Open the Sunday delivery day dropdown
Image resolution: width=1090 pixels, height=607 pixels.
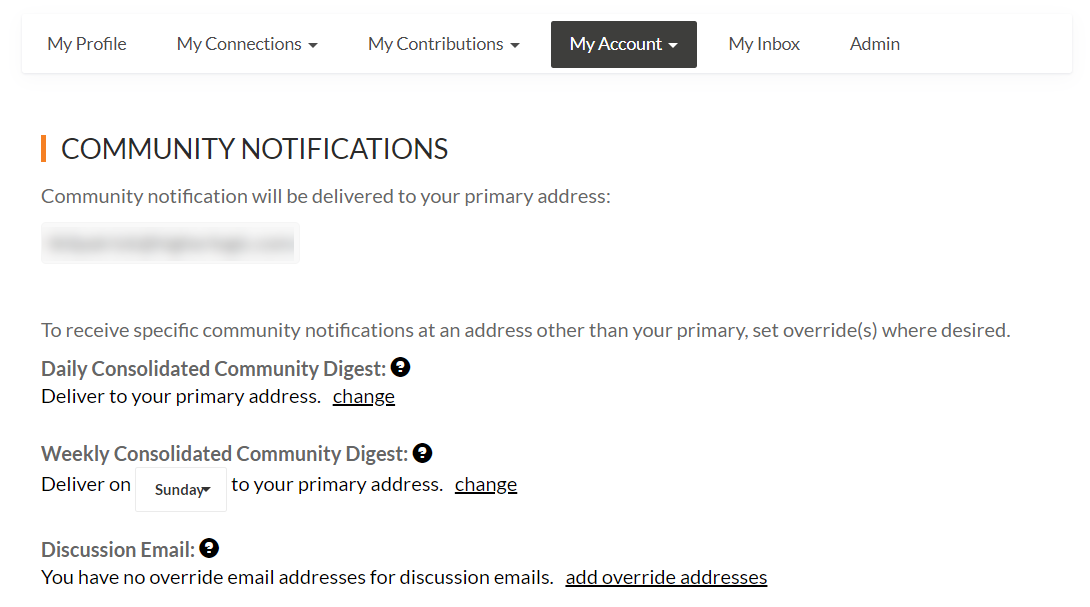click(x=181, y=489)
